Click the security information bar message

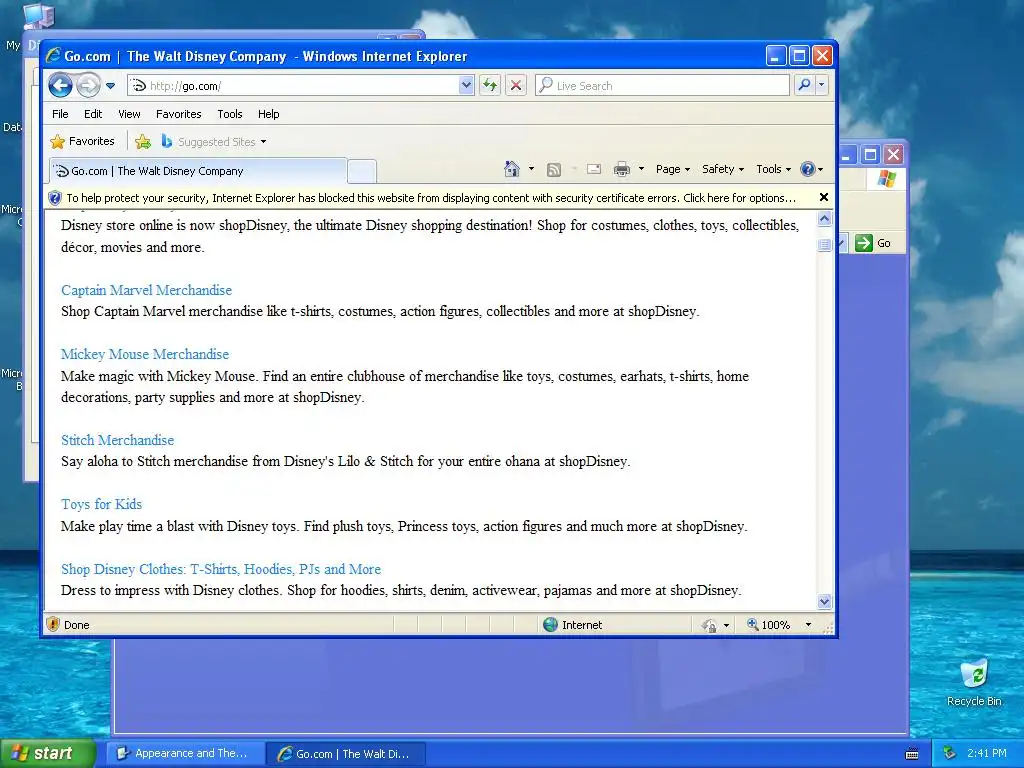(431, 198)
